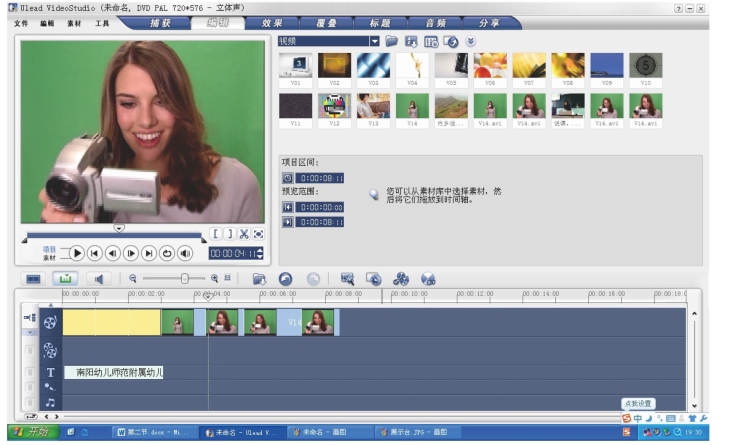The image size is (746, 445).
Task: Click the insert media files folder icon
Action: (x=259, y=279)
